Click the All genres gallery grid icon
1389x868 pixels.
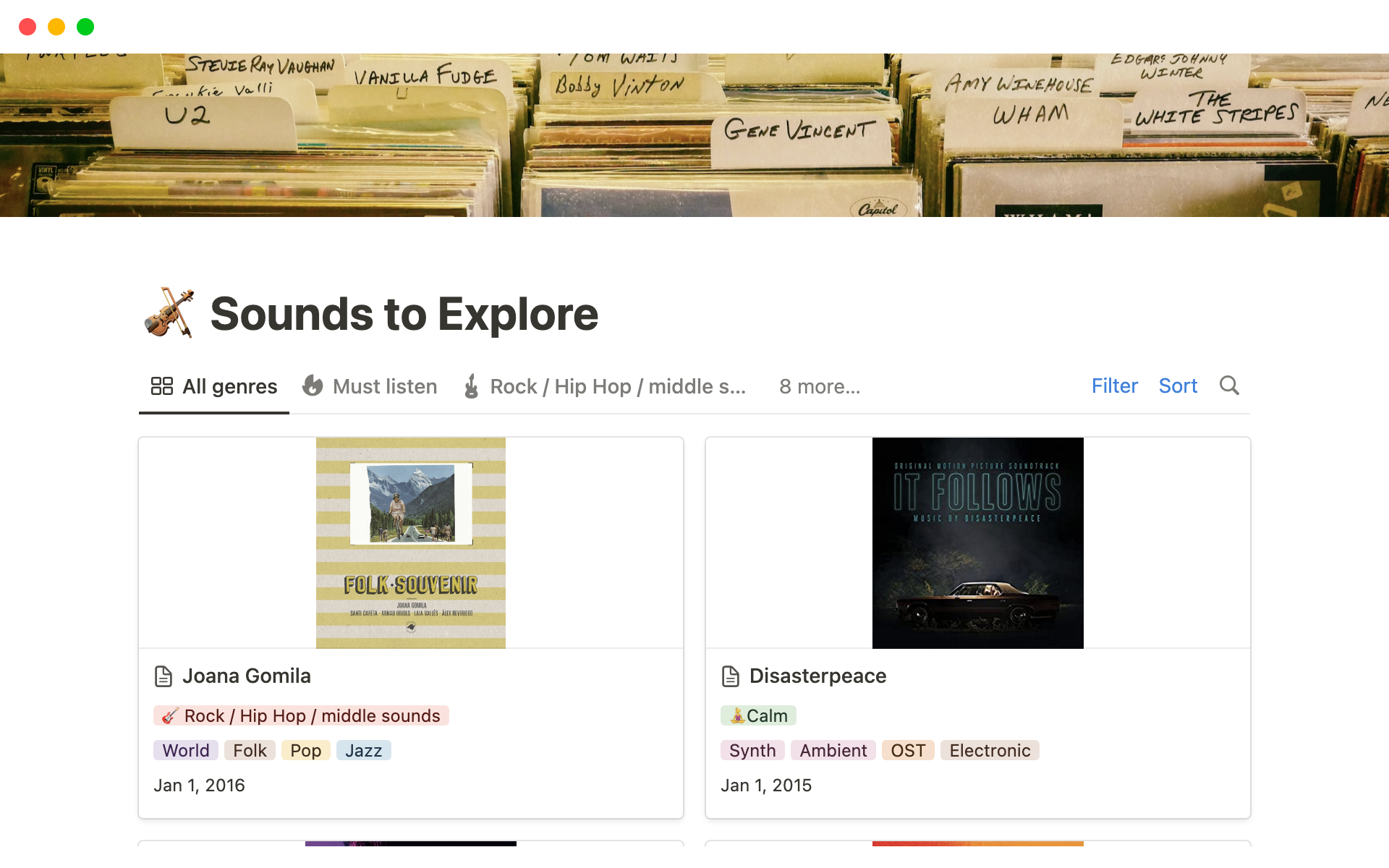[x=161, y=386]
